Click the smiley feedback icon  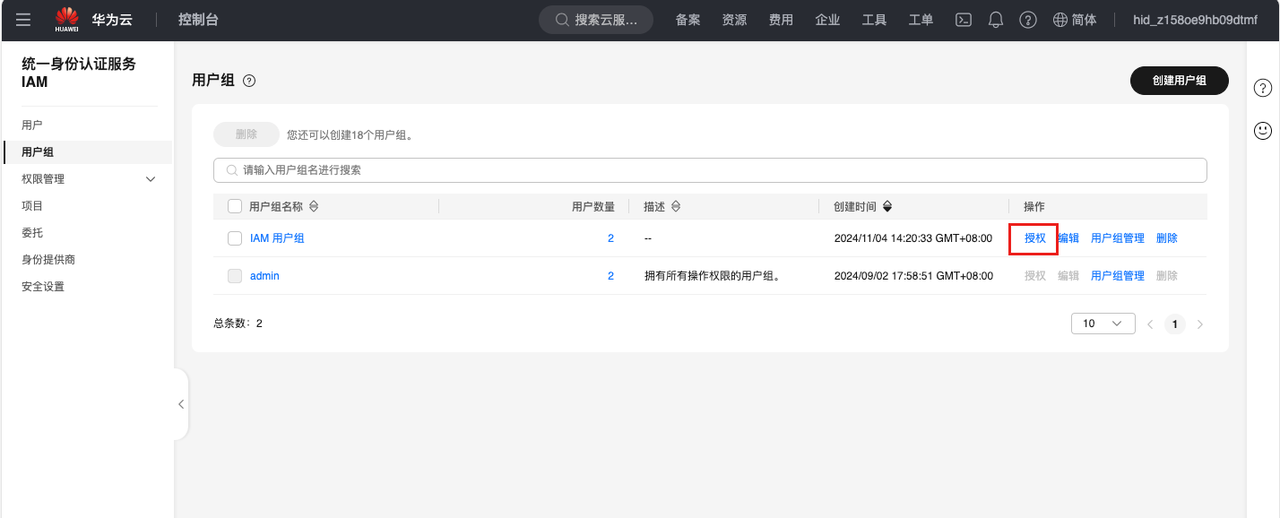pos(1263,131)
